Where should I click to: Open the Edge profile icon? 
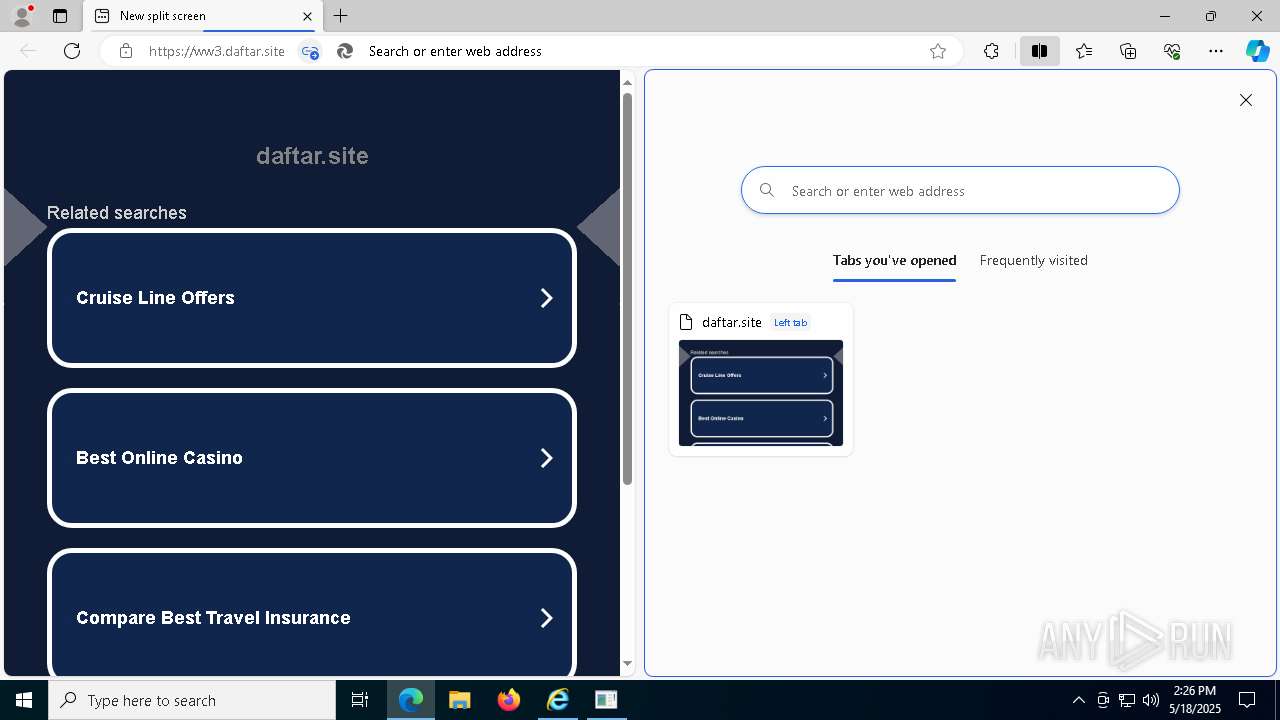(x=21, y=16)
